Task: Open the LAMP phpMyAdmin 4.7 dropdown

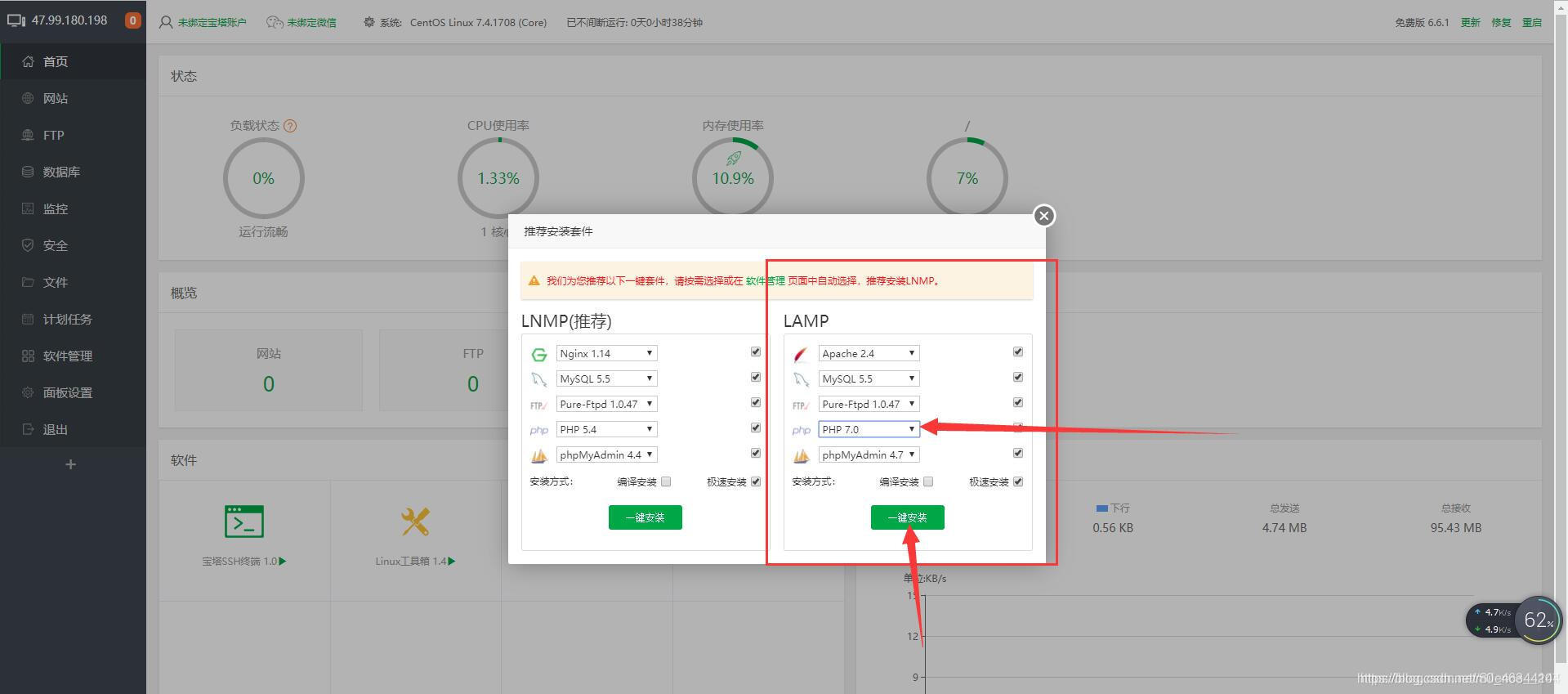Action: [869, 454]
